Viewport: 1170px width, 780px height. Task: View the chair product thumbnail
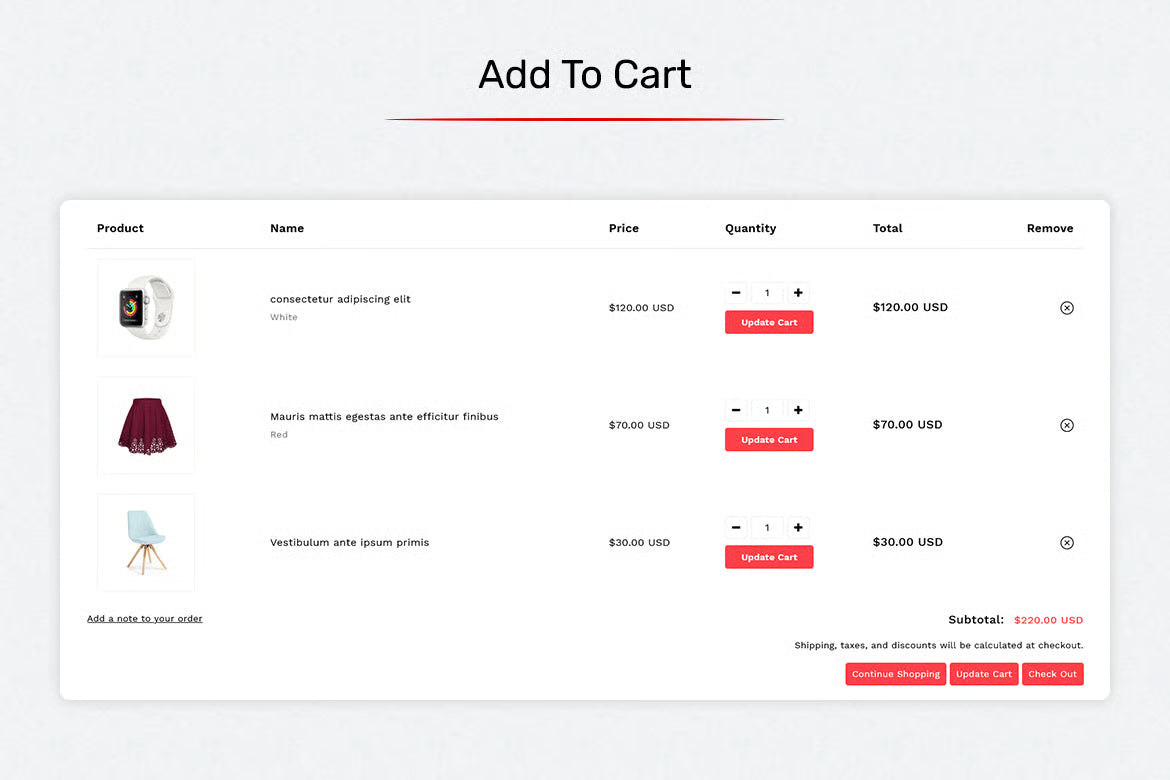click(145, 542)
